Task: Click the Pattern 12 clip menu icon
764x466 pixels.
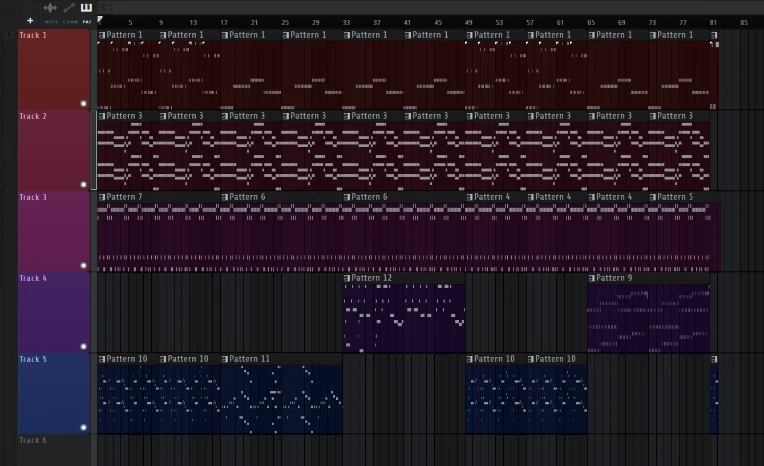Action: [x=347, y=278]
